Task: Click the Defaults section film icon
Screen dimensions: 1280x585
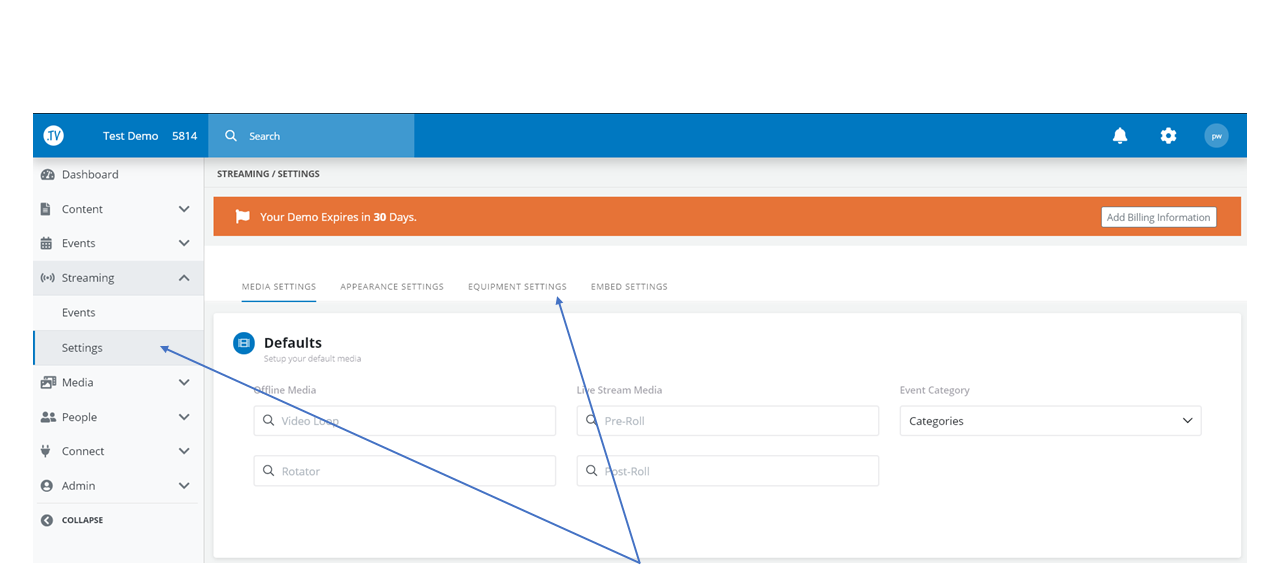Action: coord(244,343)
